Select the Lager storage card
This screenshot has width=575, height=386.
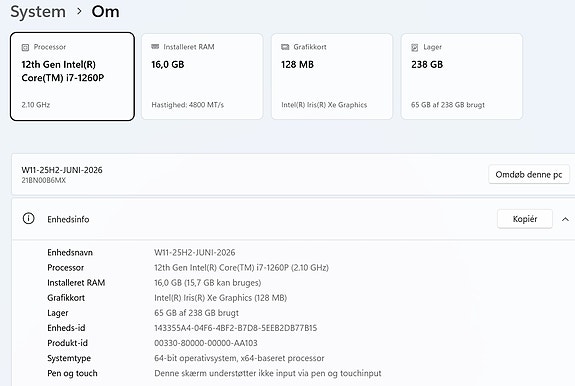point(462,76)
